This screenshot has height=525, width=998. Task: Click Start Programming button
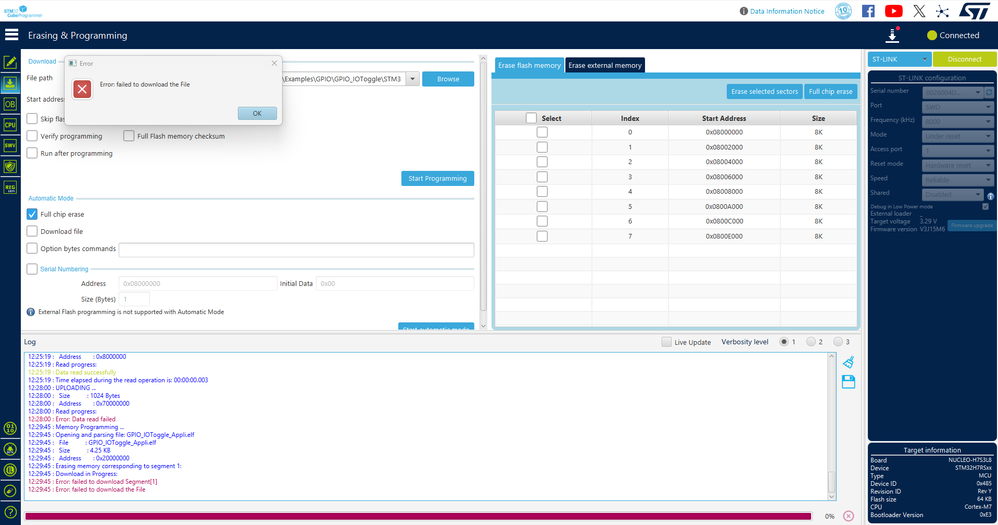coord(437,178)
